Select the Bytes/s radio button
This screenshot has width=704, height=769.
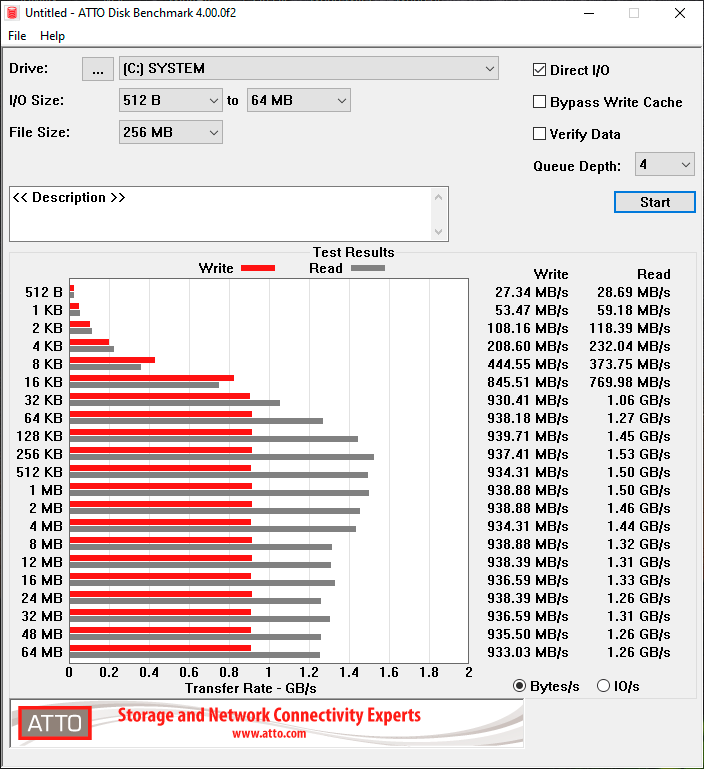click(520, 686)
